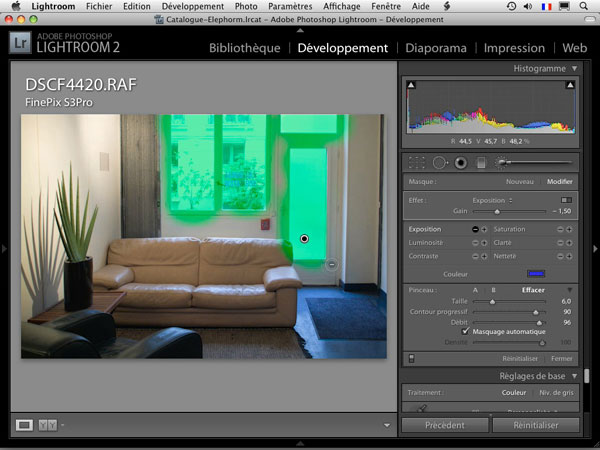The height and width of the screenshot is (450, 600).
Task: Open the Paramètres menu
Action: tap(290, 7)
